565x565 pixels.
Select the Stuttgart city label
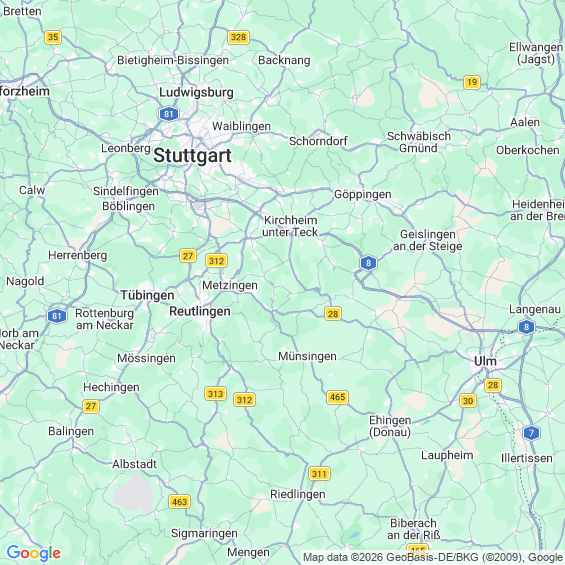(192, 156)
